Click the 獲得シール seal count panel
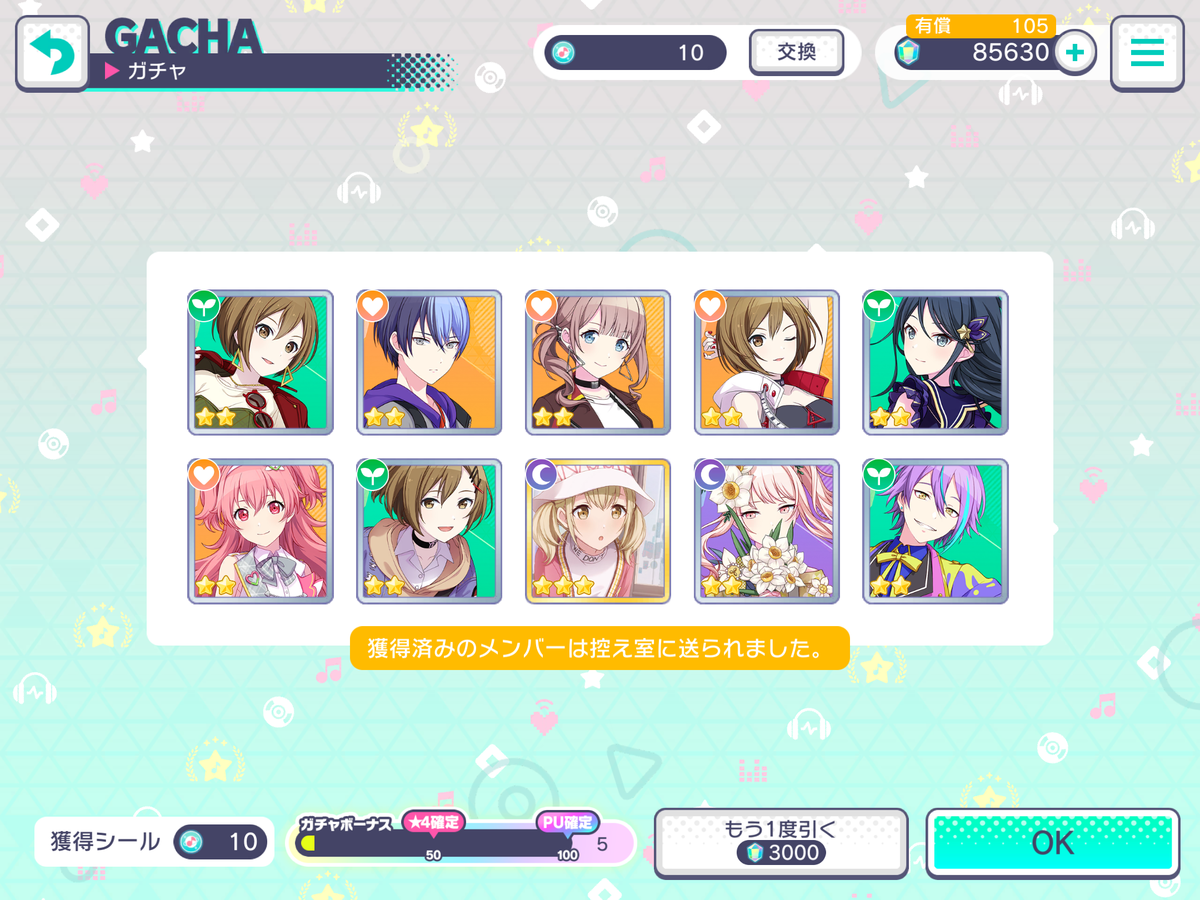Image resolution: width=1200 pixels, height=900 pixels. 154,842
